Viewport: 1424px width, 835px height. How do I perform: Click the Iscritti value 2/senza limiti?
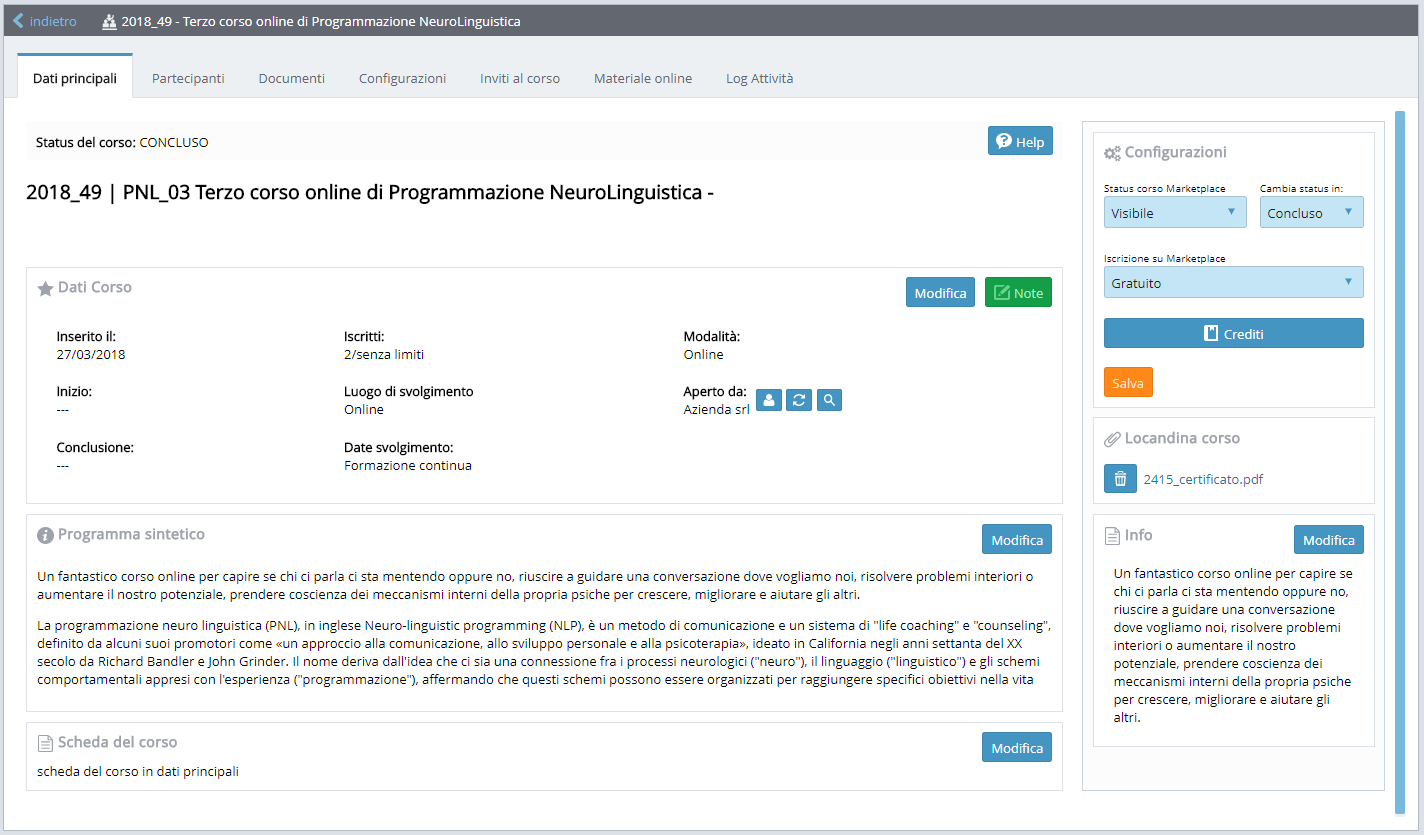point(384,354)
